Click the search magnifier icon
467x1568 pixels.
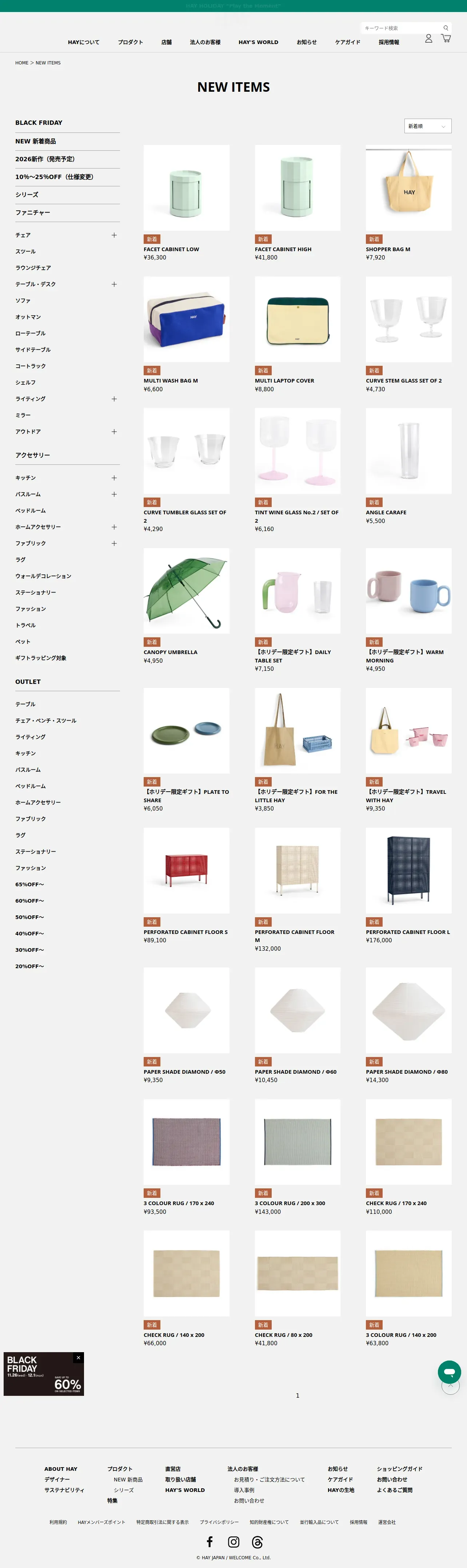446,28
